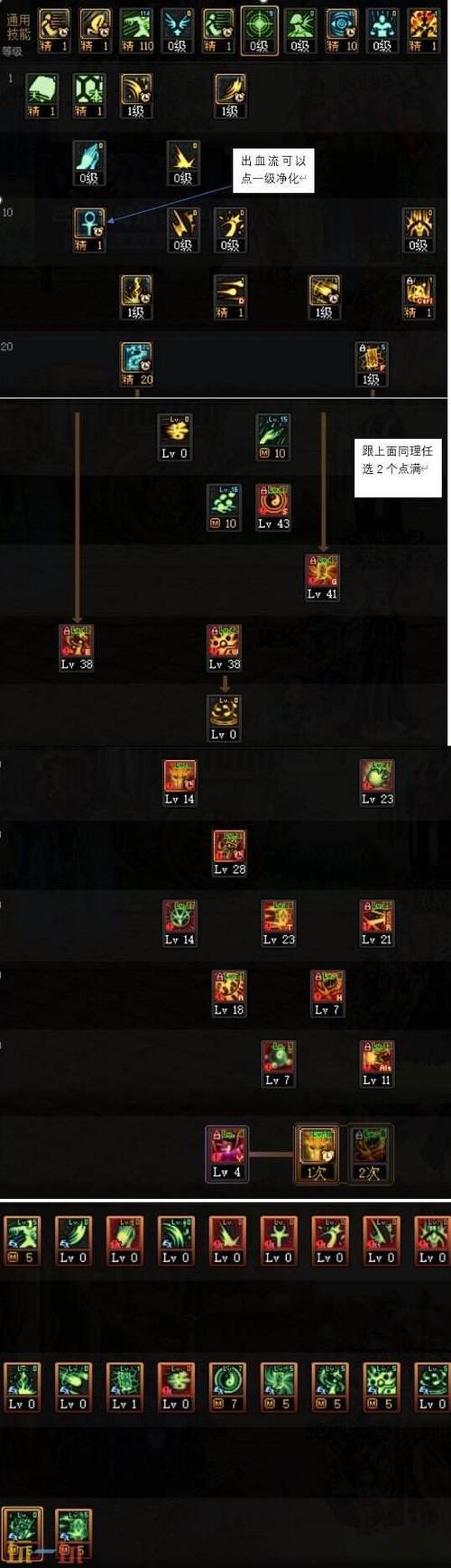Viewport: 451px width, 1568px height.
Task: Click the 通用技能 label
Action: click(18, 27)
